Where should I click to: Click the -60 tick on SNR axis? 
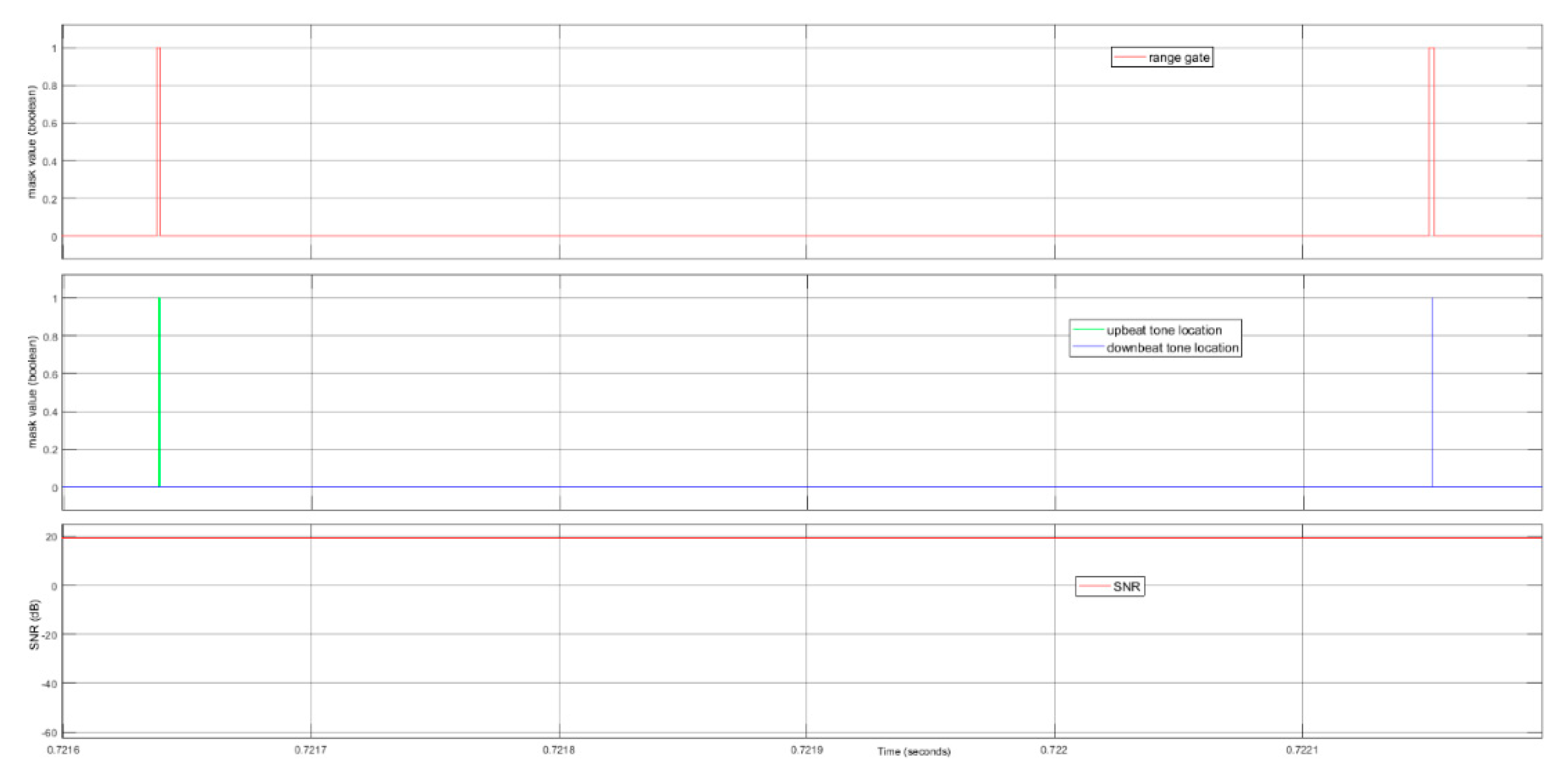50,732
